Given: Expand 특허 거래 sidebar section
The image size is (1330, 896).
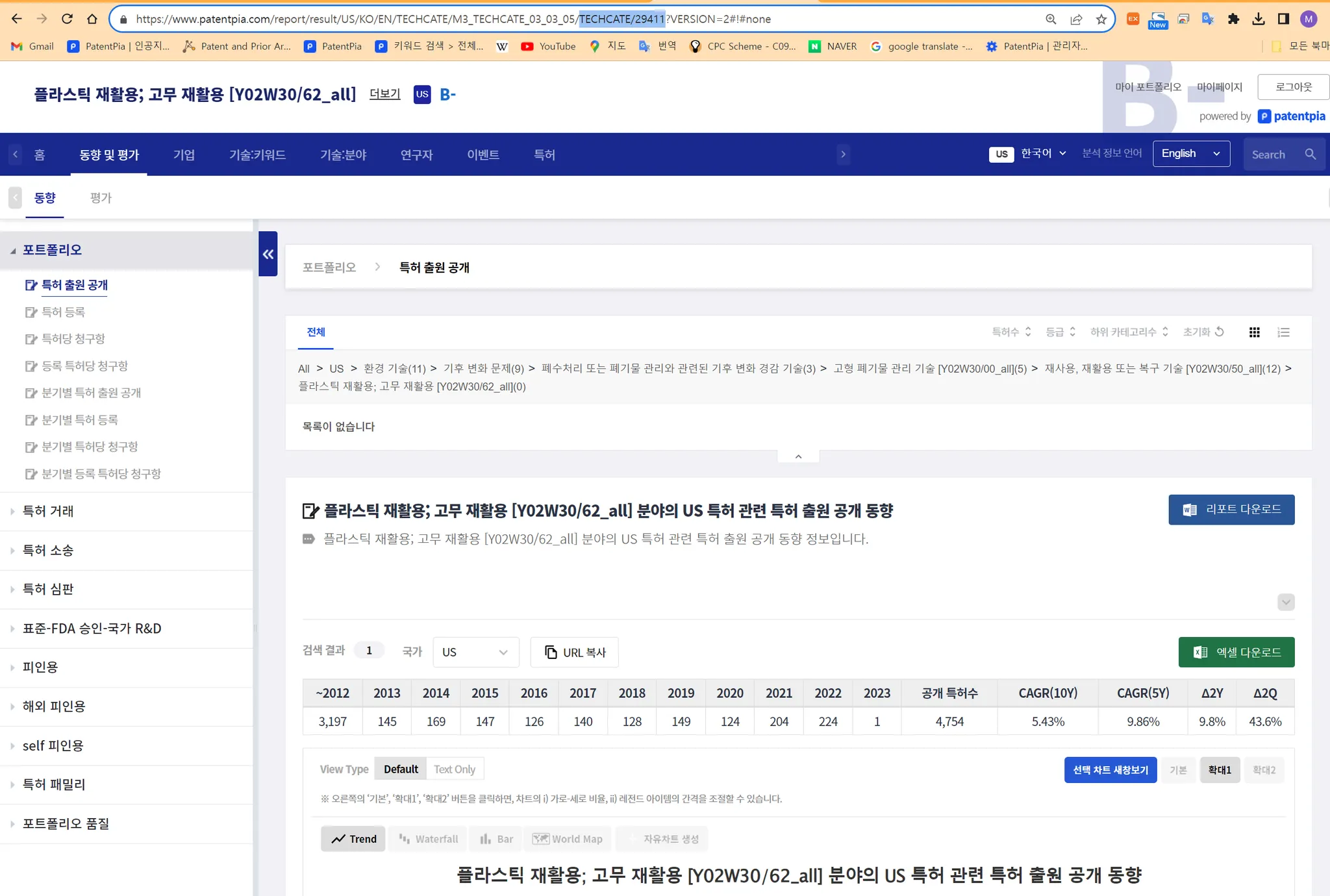Looking at the screenshot, I should point(48,512).
